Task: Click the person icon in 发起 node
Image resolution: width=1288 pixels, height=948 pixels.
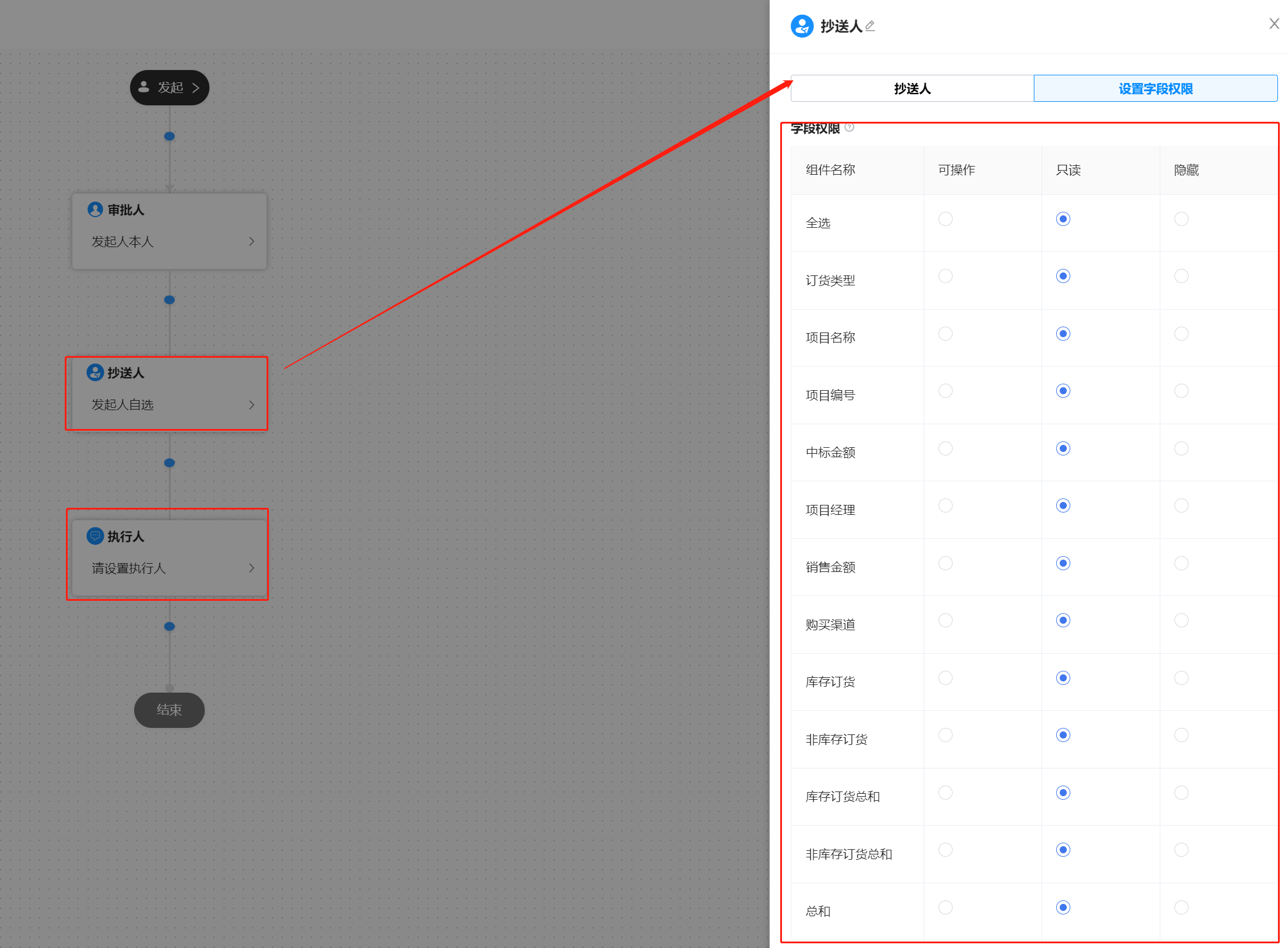Action: pyautogui.click(x=144, y=87)
